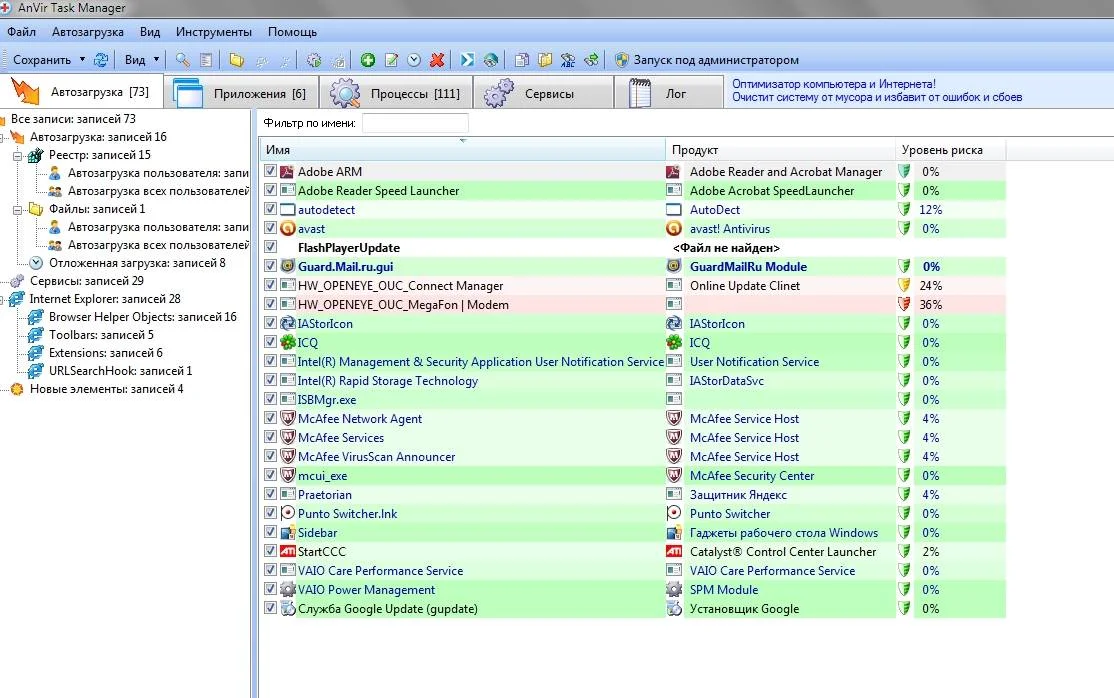Collapse the Реестр tree node

pos(17,155)
